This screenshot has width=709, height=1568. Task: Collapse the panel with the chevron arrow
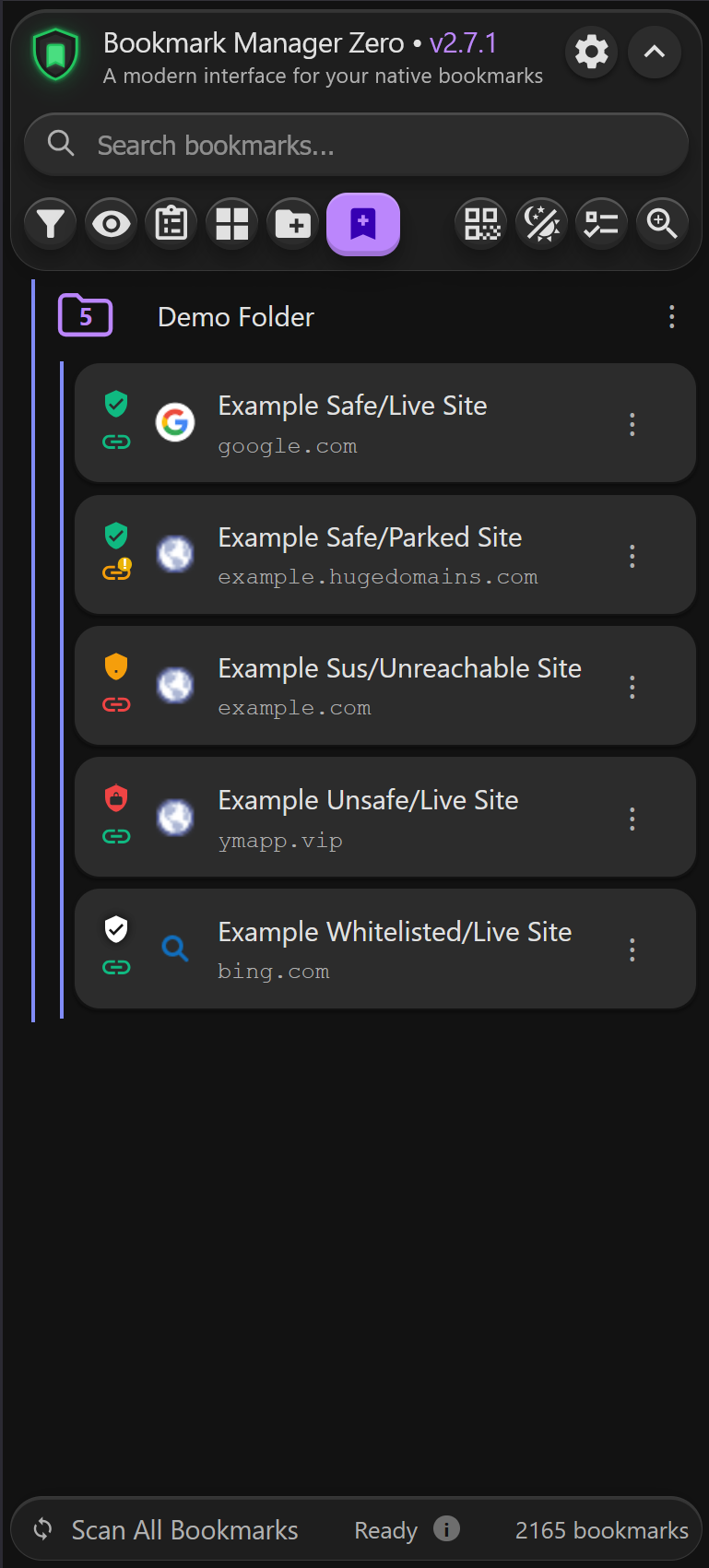(x=654, y=53)
